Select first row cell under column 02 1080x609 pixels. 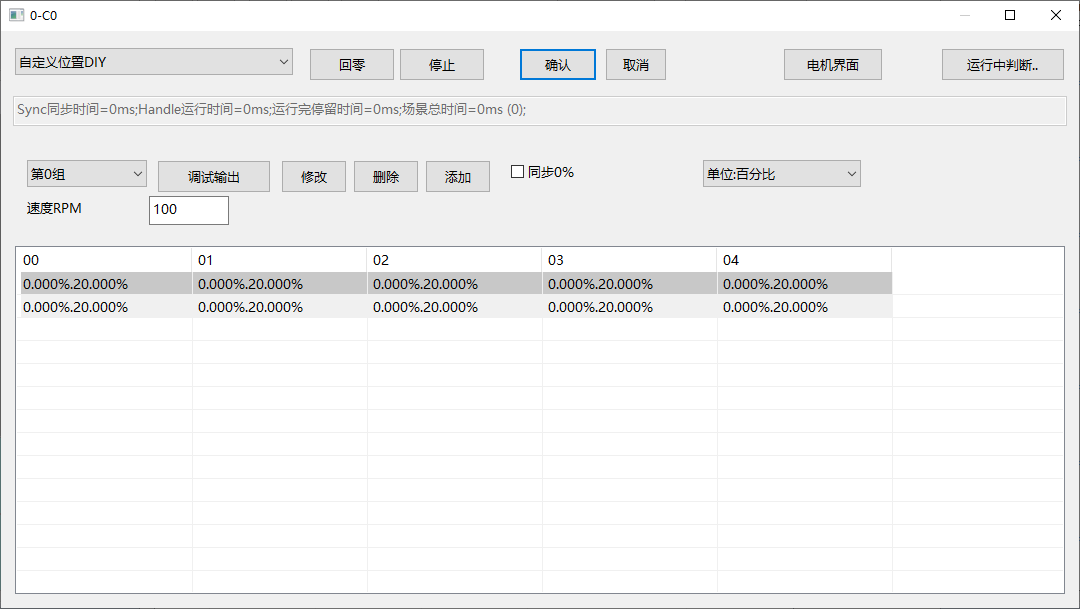(x=455, y=284)
